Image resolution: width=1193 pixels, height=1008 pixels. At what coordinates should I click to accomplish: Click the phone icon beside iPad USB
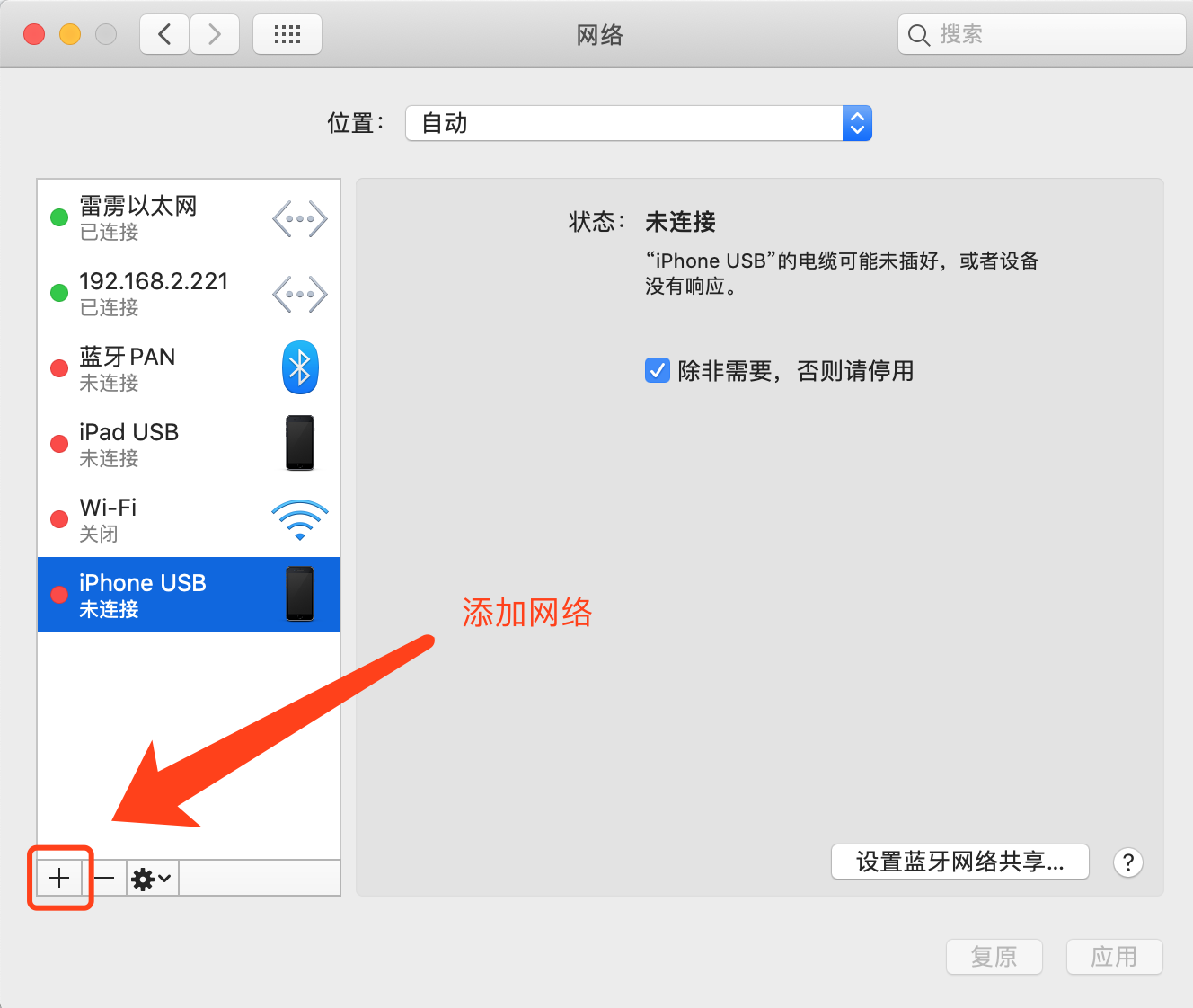click(x=300, y=443)
